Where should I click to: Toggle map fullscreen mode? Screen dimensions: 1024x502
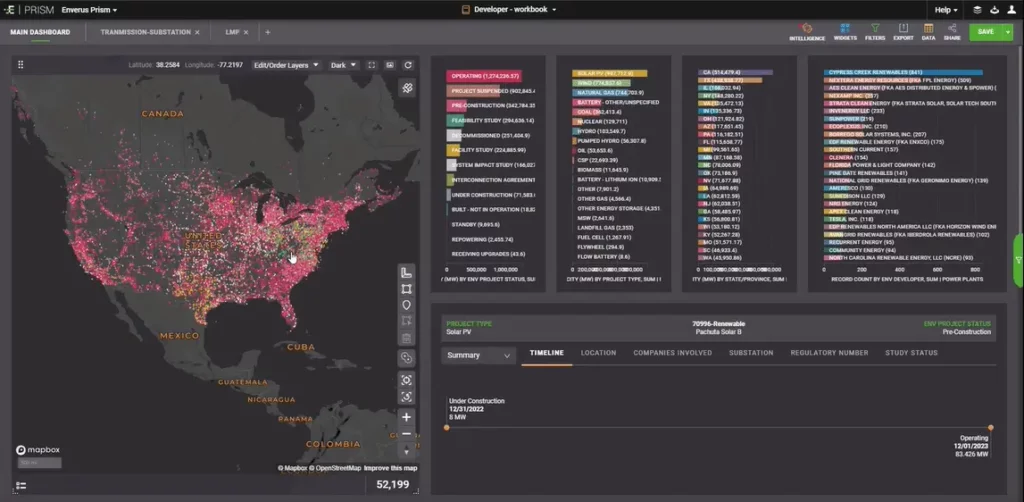(371, 65)
